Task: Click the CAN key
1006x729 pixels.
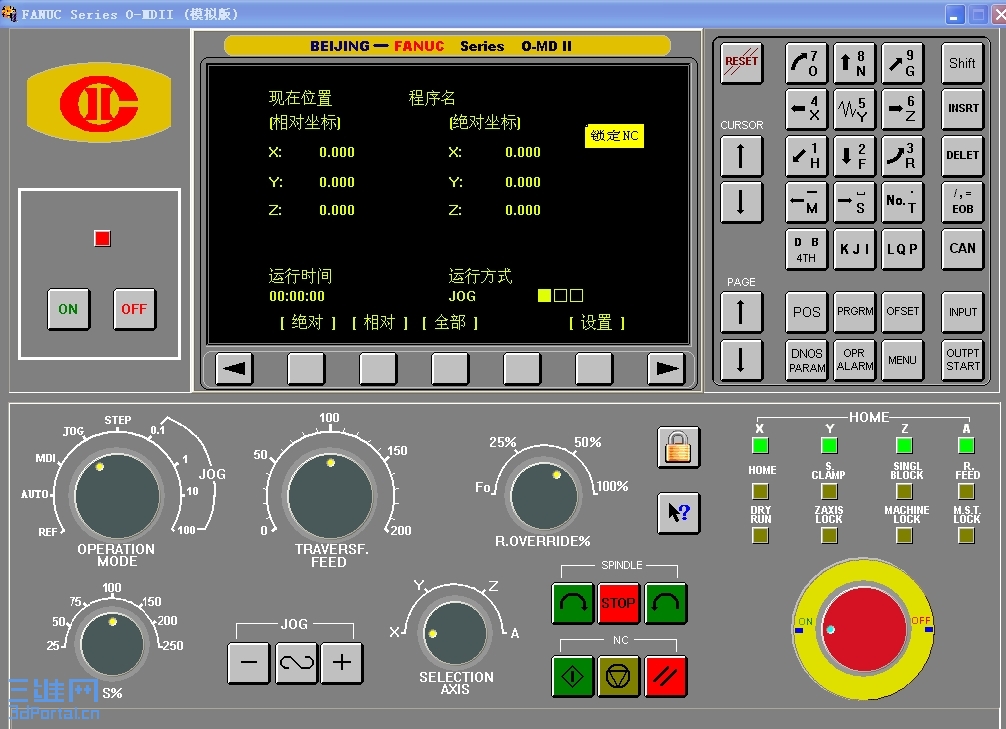Action: click(962, 249)
